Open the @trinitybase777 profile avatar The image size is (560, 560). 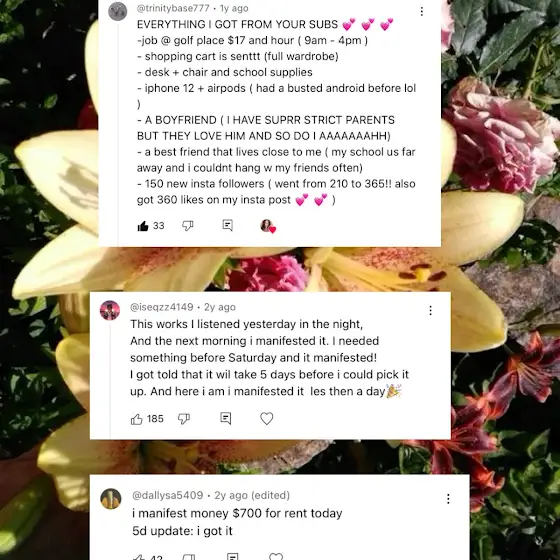coord(118,11)
